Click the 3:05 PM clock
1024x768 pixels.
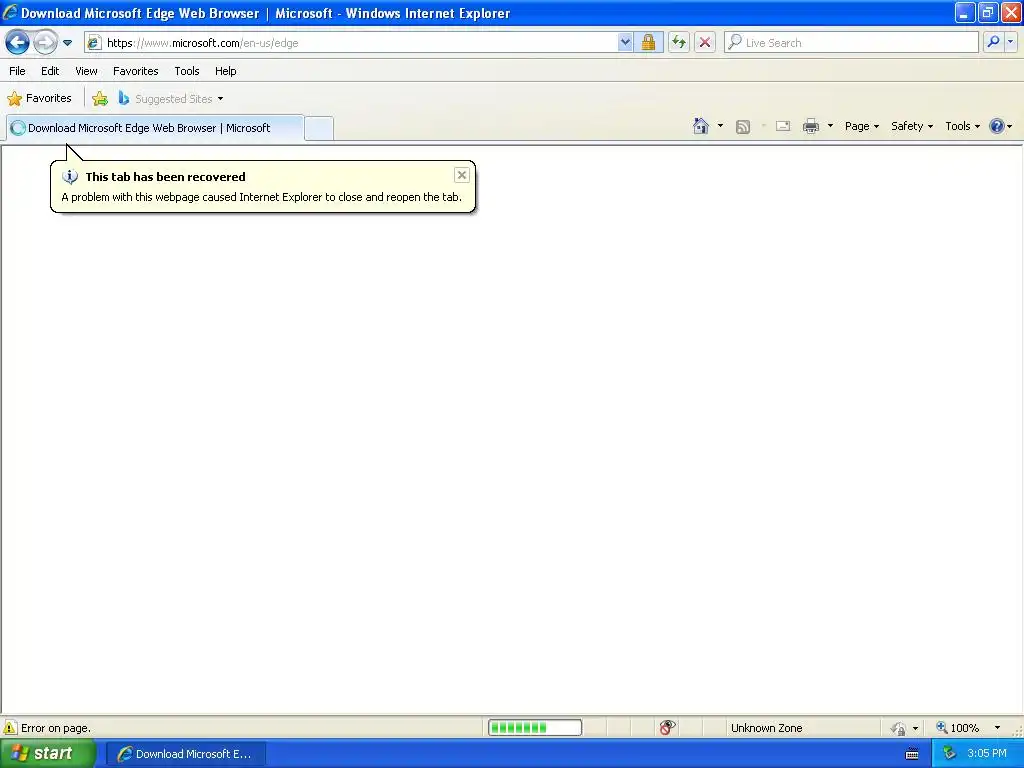tap(987, 754)
